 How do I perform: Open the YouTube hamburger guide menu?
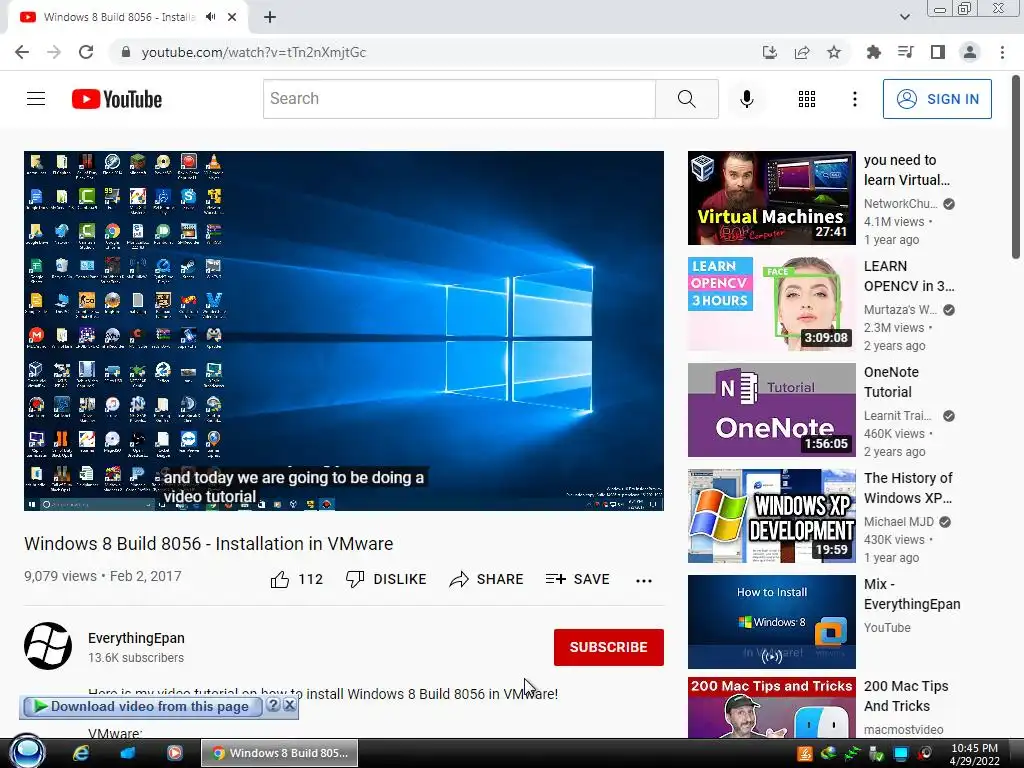click(36, 99)
